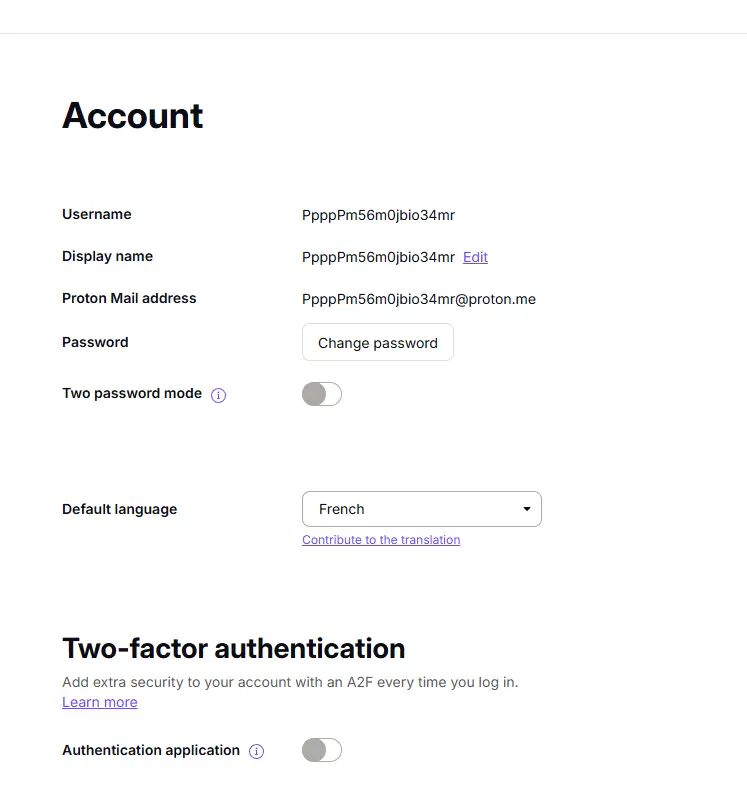Click the info icon next to Authentication application
747x791 pixels.
(256, 751)
